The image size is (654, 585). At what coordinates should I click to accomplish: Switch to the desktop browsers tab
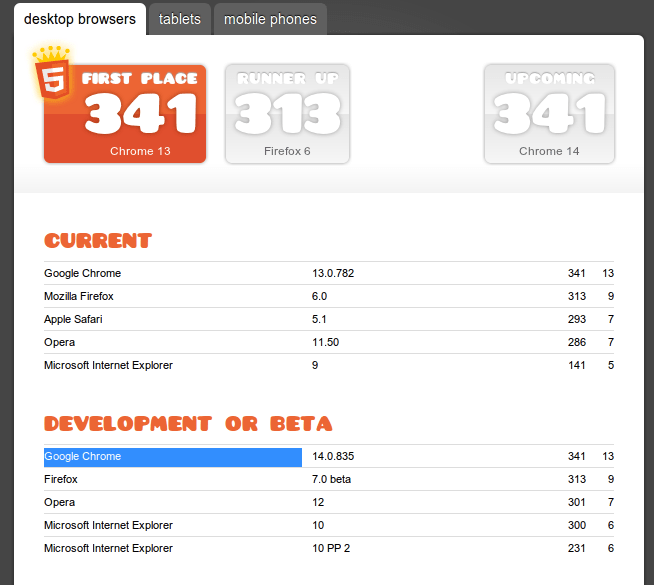[80, 19]
